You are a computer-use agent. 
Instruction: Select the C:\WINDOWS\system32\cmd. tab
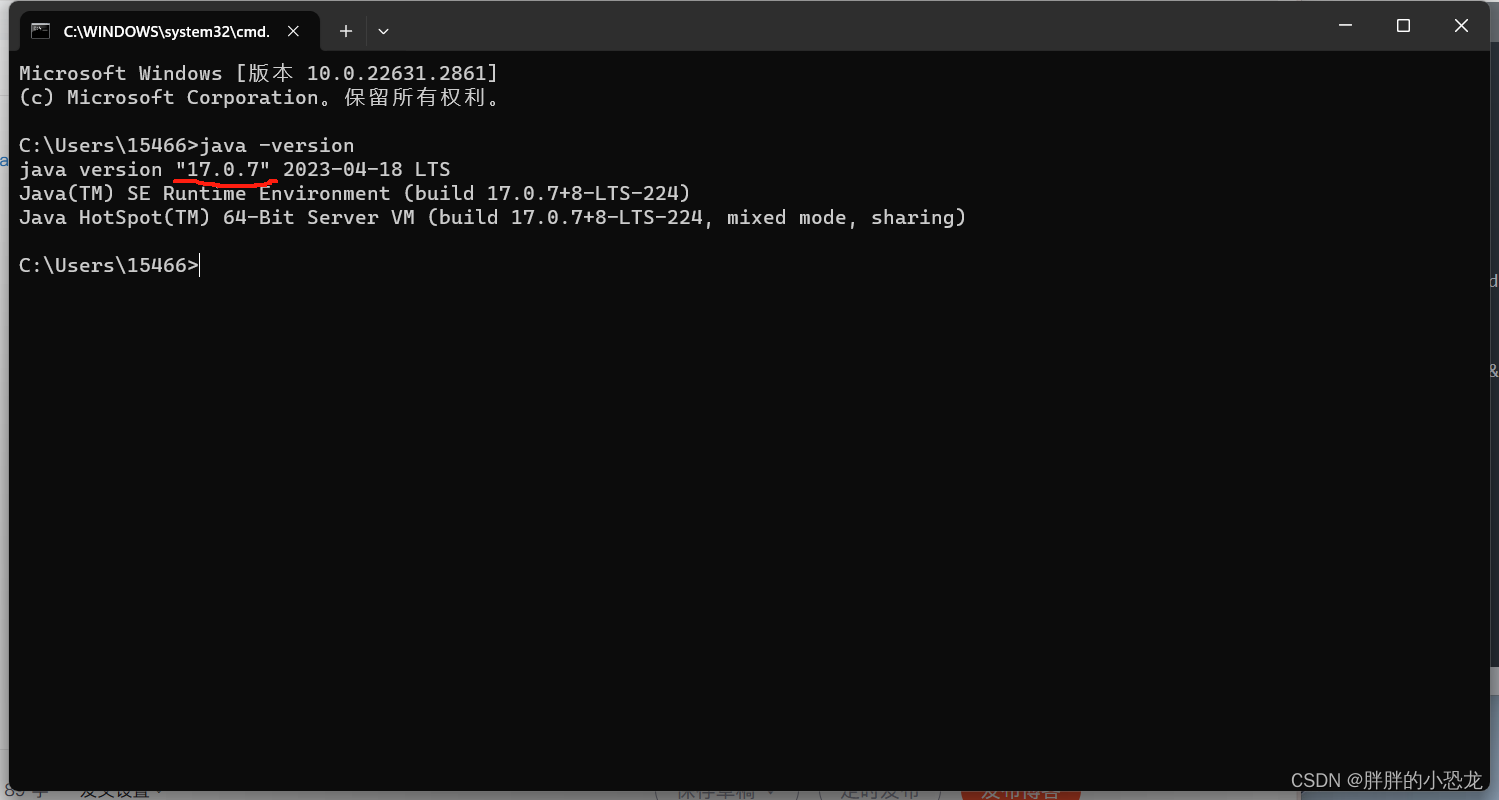tap(165, 31)
